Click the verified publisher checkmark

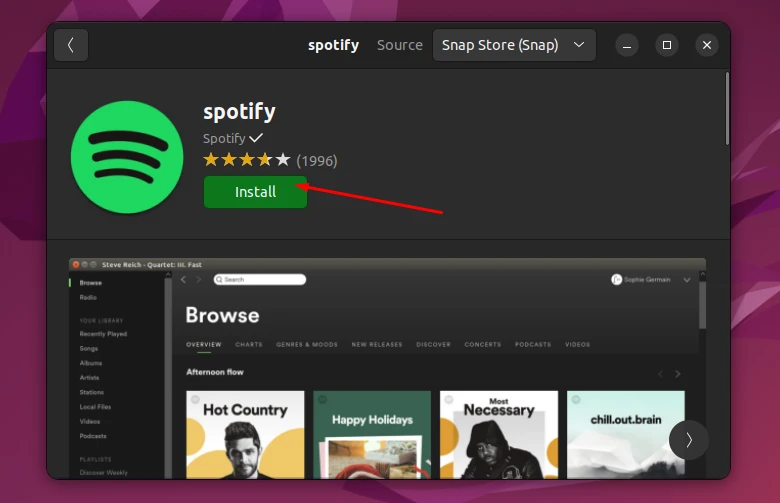256,138
